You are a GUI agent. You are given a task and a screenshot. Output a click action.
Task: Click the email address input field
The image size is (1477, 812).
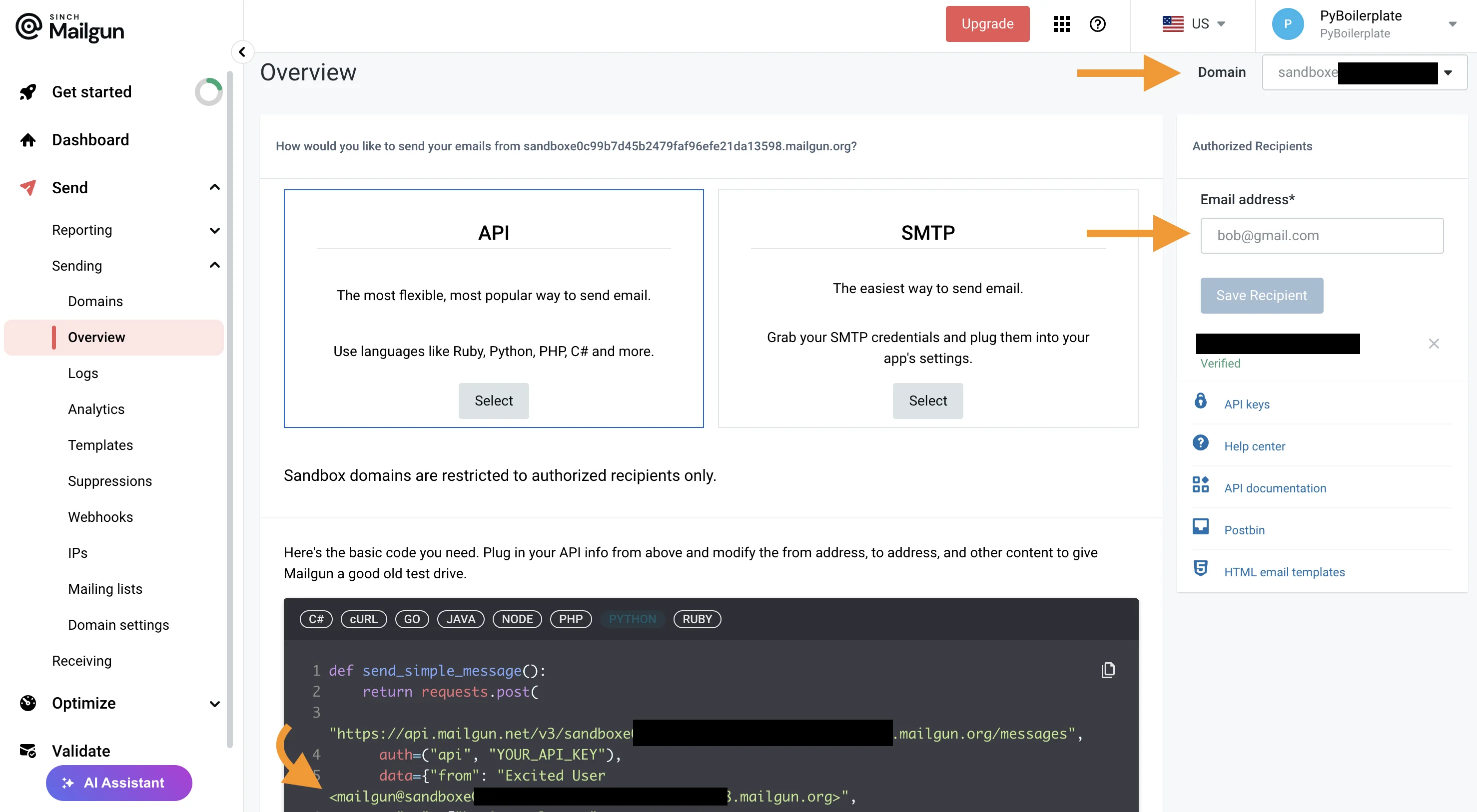1322,235
